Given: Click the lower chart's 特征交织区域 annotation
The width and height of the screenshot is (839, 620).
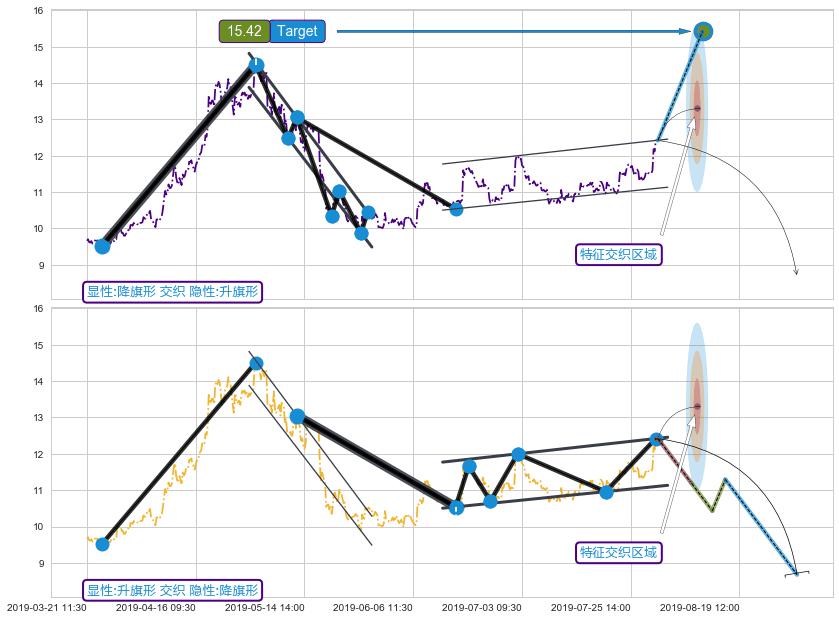Looking at the screenshot, I should click(x=619, y=552).
